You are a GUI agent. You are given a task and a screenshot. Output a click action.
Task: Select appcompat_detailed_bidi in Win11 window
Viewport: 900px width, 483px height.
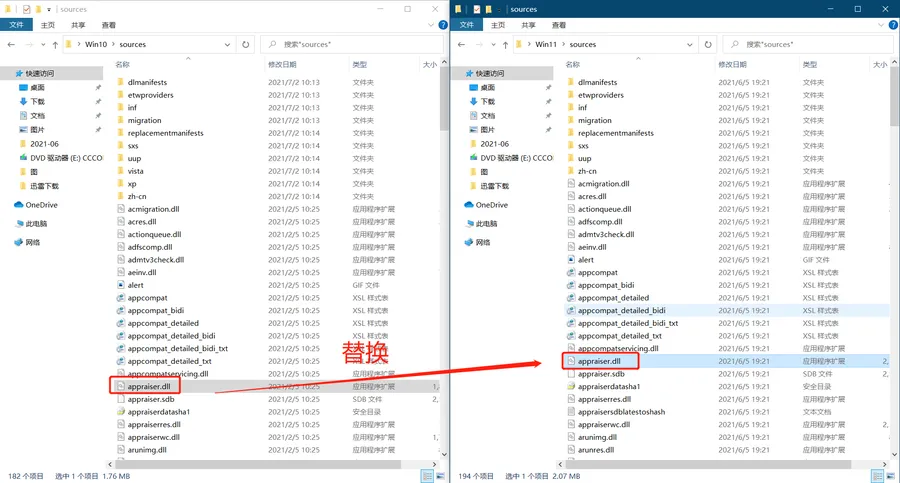(x=621, y=310)
